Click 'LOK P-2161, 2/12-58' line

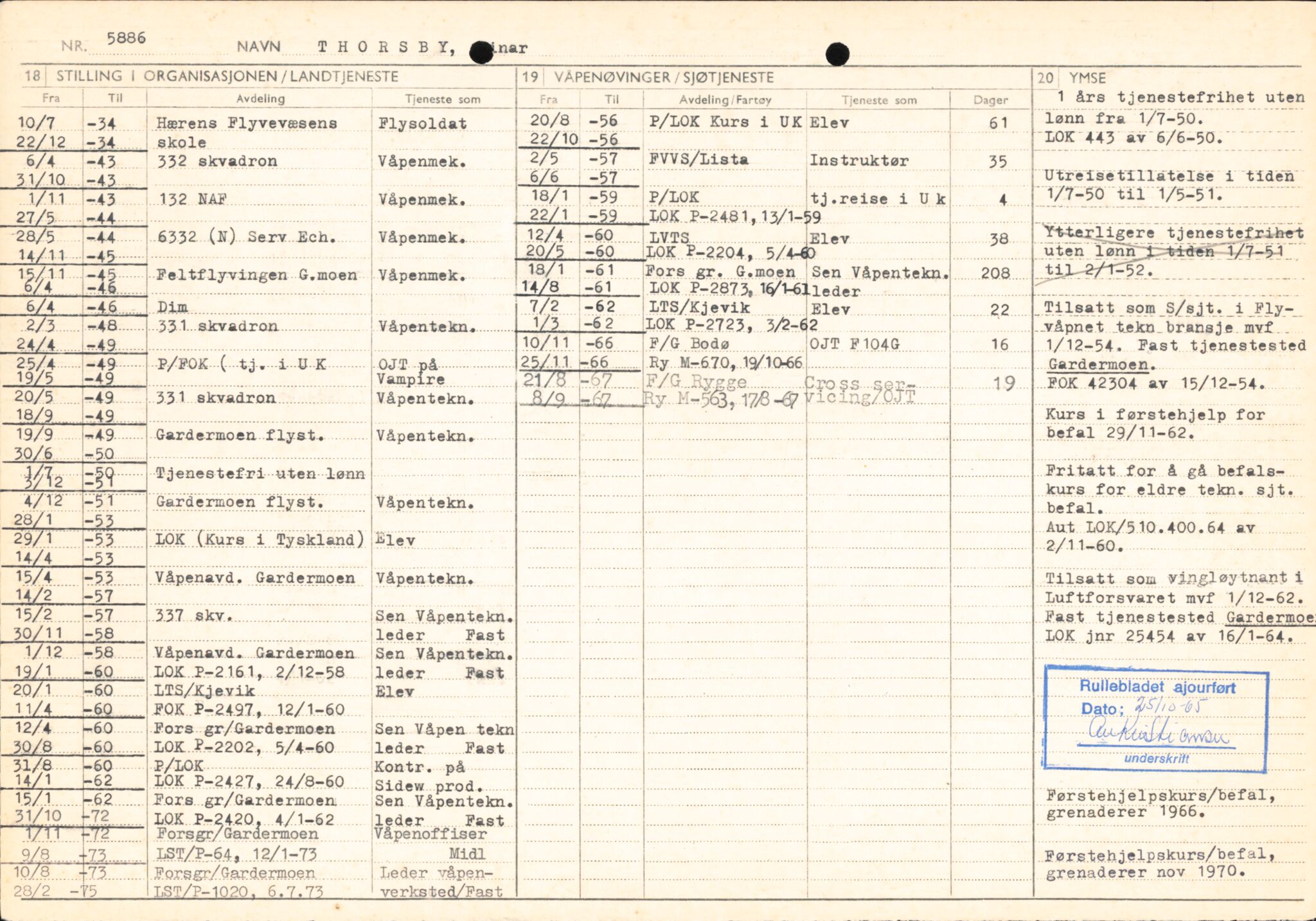point(250,672)
